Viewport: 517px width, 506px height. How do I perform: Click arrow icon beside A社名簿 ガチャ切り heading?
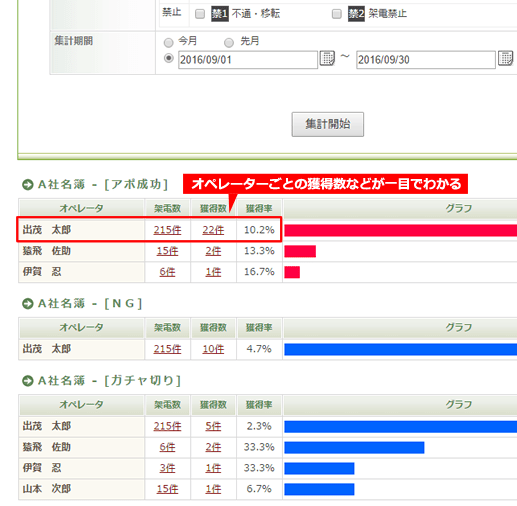28,381
